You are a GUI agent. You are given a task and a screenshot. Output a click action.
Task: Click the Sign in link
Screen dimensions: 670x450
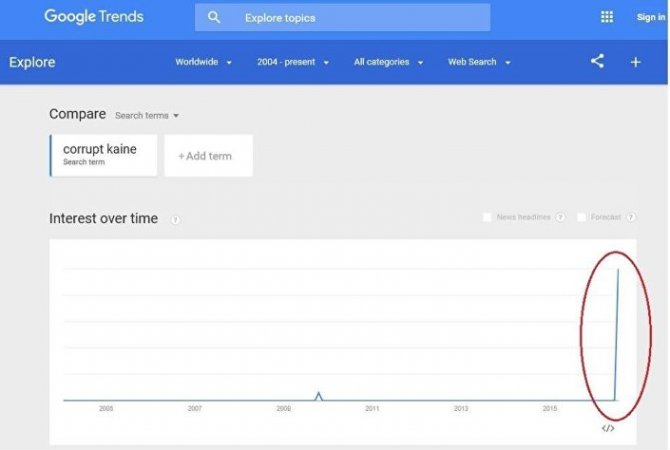pyautogui.click(x=651, y=17)
